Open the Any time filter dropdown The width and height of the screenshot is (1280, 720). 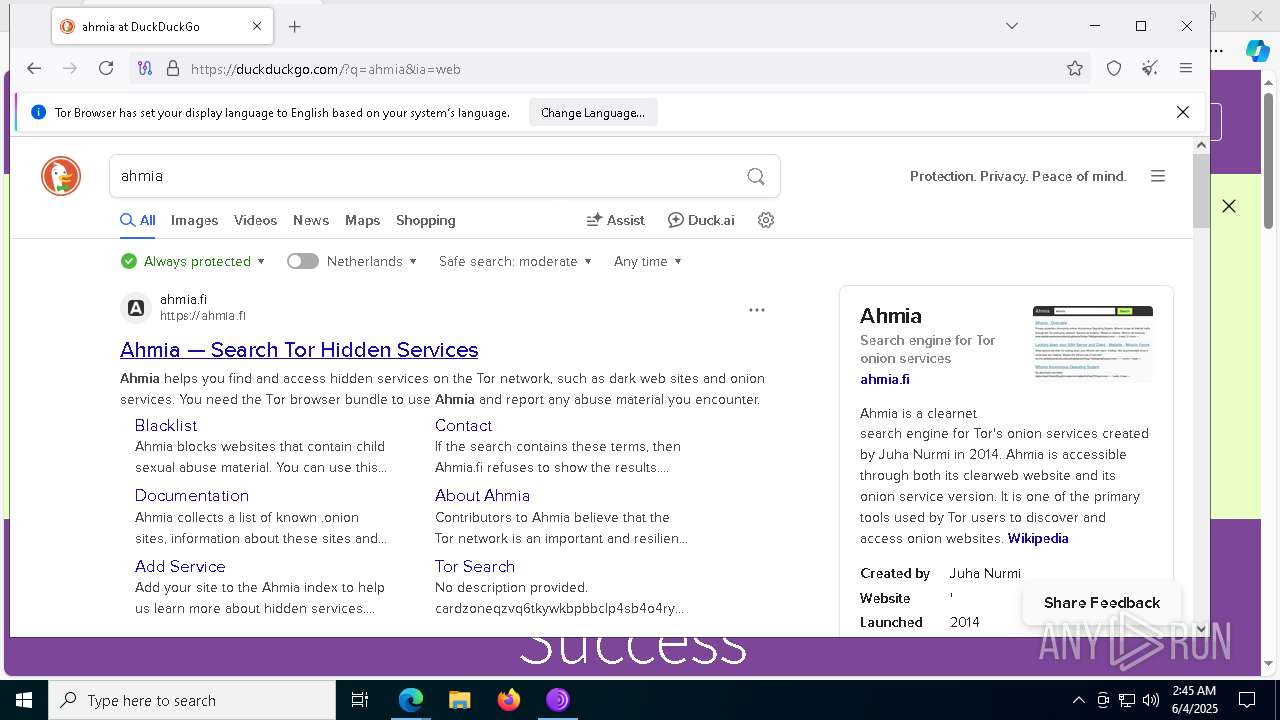pyautogui.click(x=648, y=261)
